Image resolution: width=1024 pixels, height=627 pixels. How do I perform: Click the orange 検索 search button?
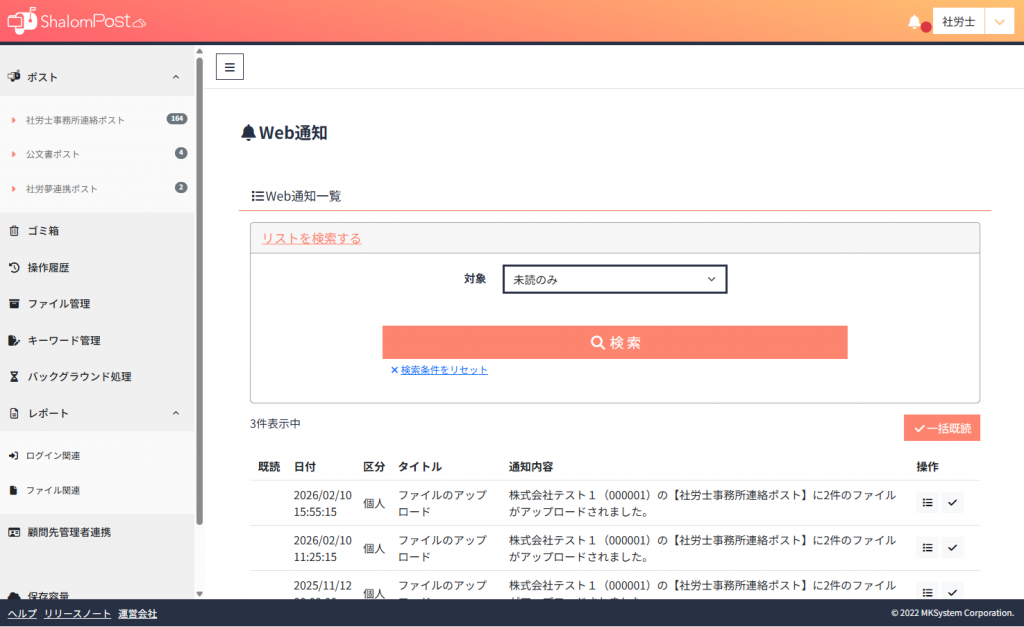[x=614, y=342]
